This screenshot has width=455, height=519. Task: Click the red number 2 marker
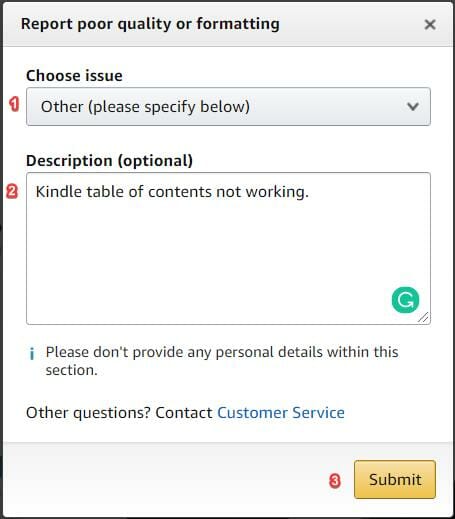pyautogui.click(x=12, y=192)
